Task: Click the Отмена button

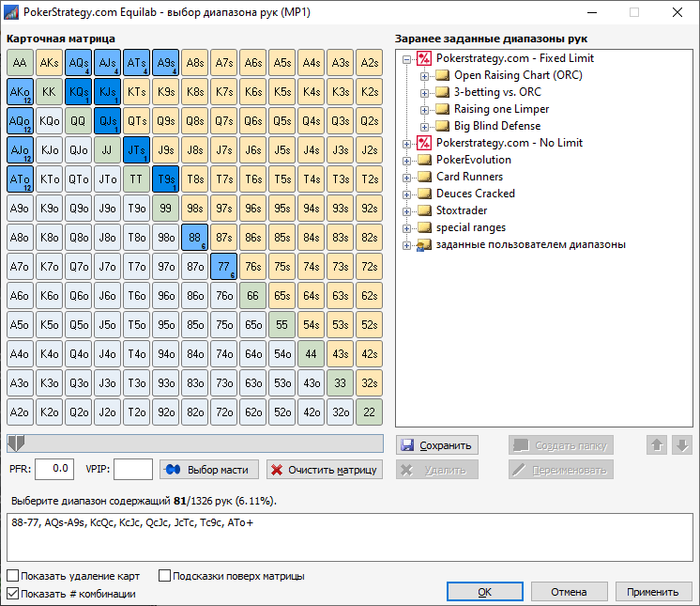Action: click(569, 592)
